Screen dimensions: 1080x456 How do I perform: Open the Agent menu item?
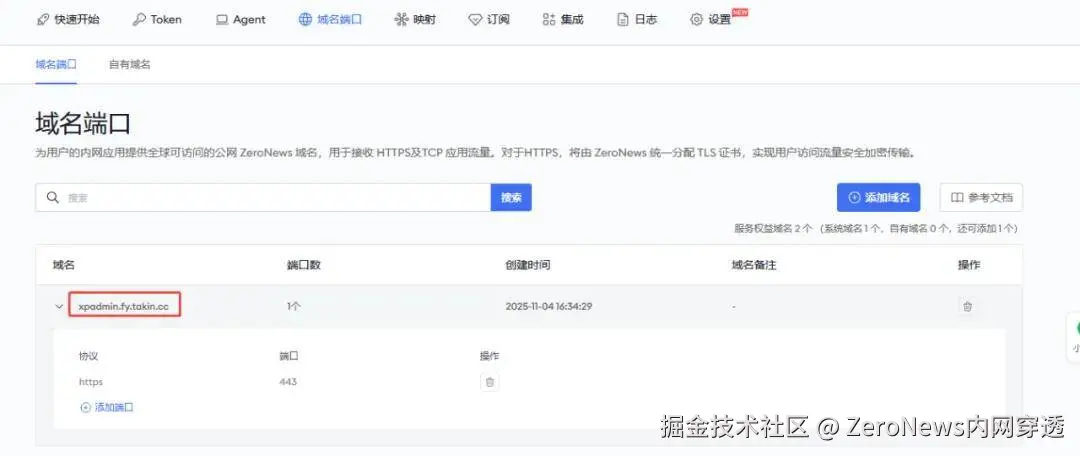tap(240, 19)
